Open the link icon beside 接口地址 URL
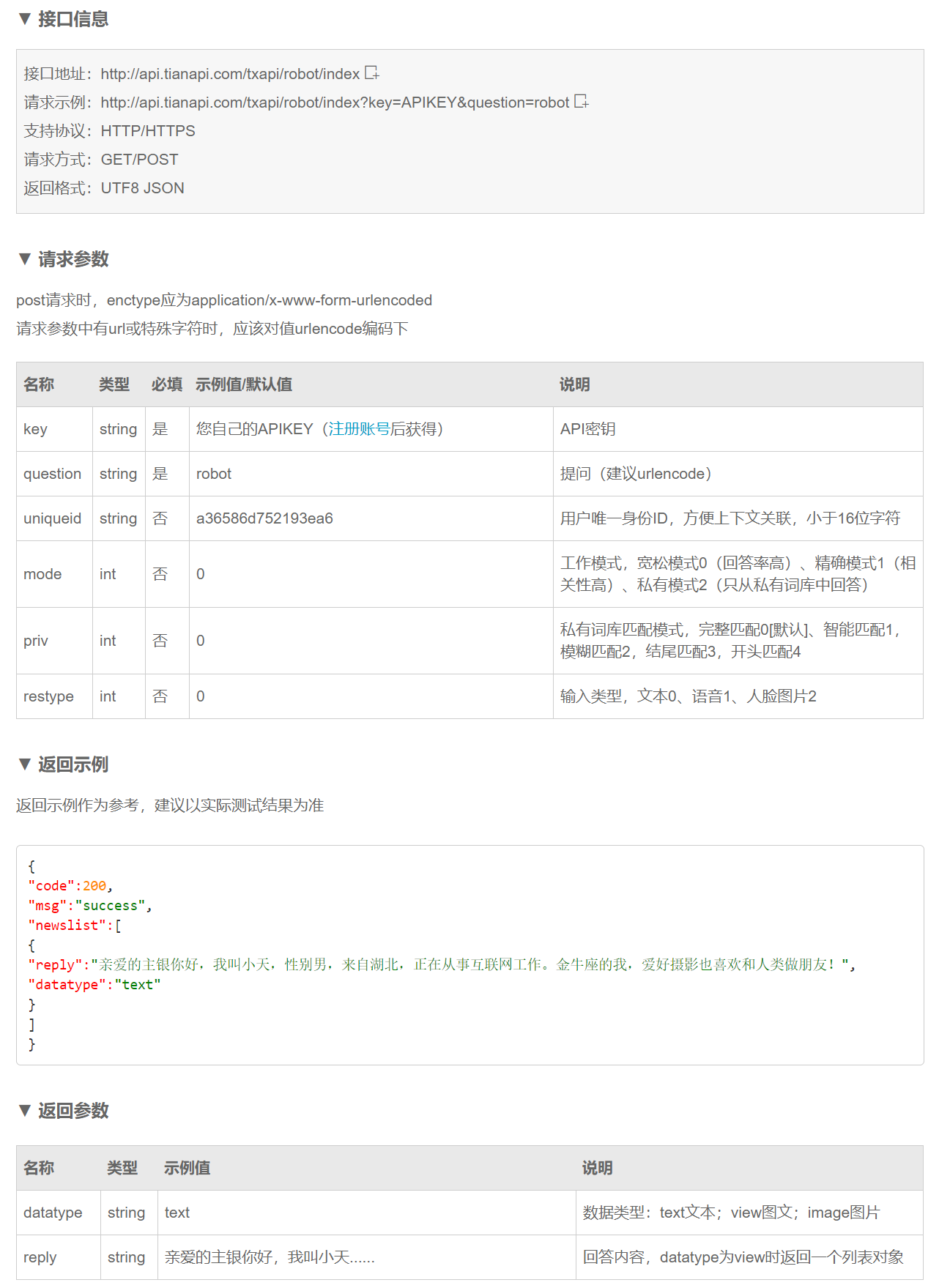 click(372, 73)
